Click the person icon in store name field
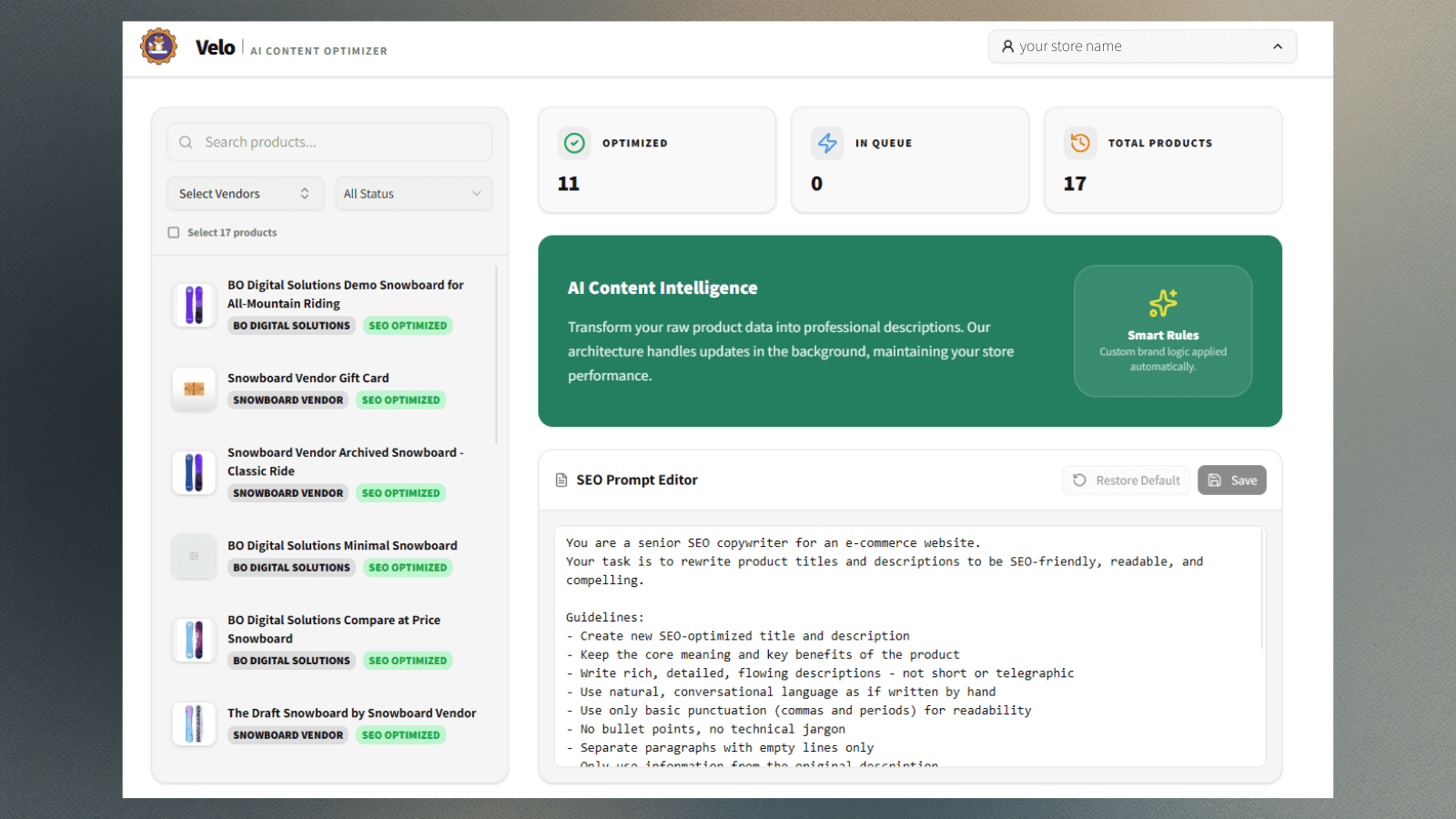1456x819 pixels. [x=1007, y=45]
